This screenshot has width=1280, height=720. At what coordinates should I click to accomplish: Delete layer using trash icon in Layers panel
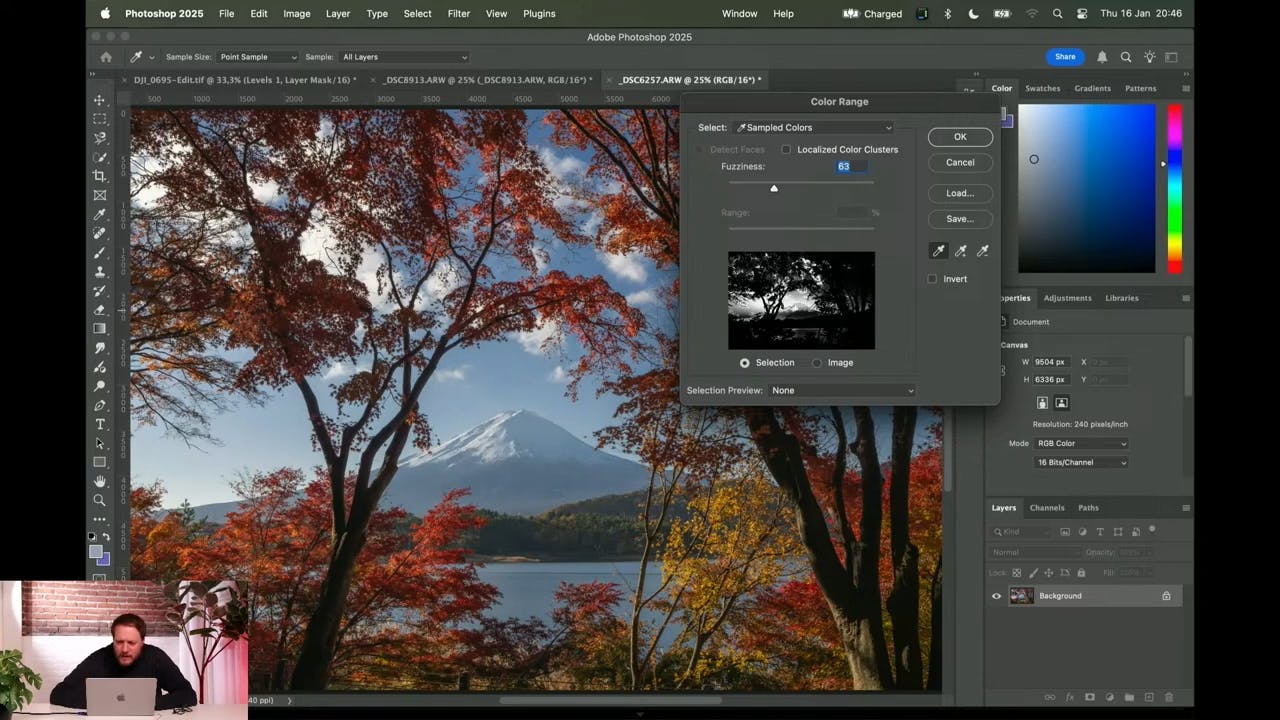coord(1168,697)
